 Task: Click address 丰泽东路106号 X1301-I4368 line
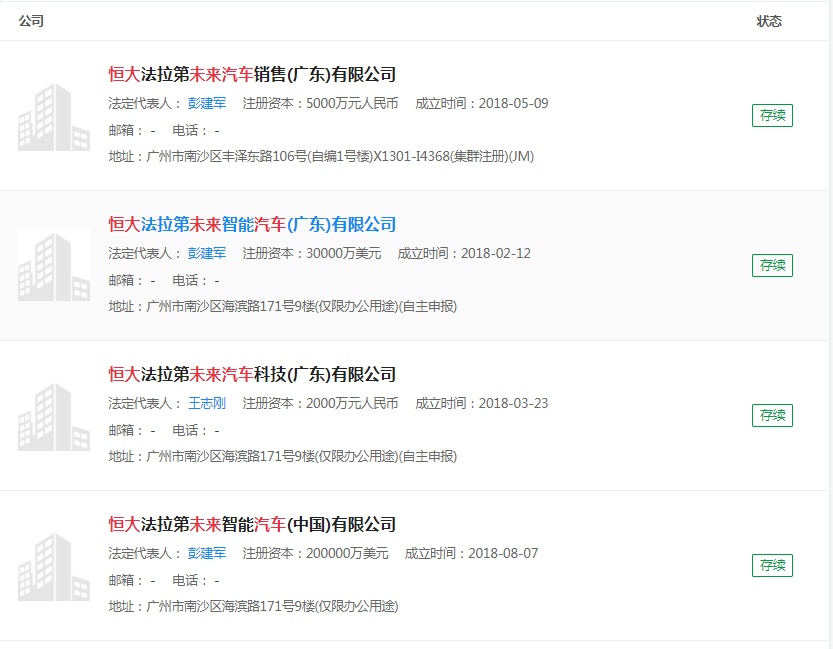(321, 156)
